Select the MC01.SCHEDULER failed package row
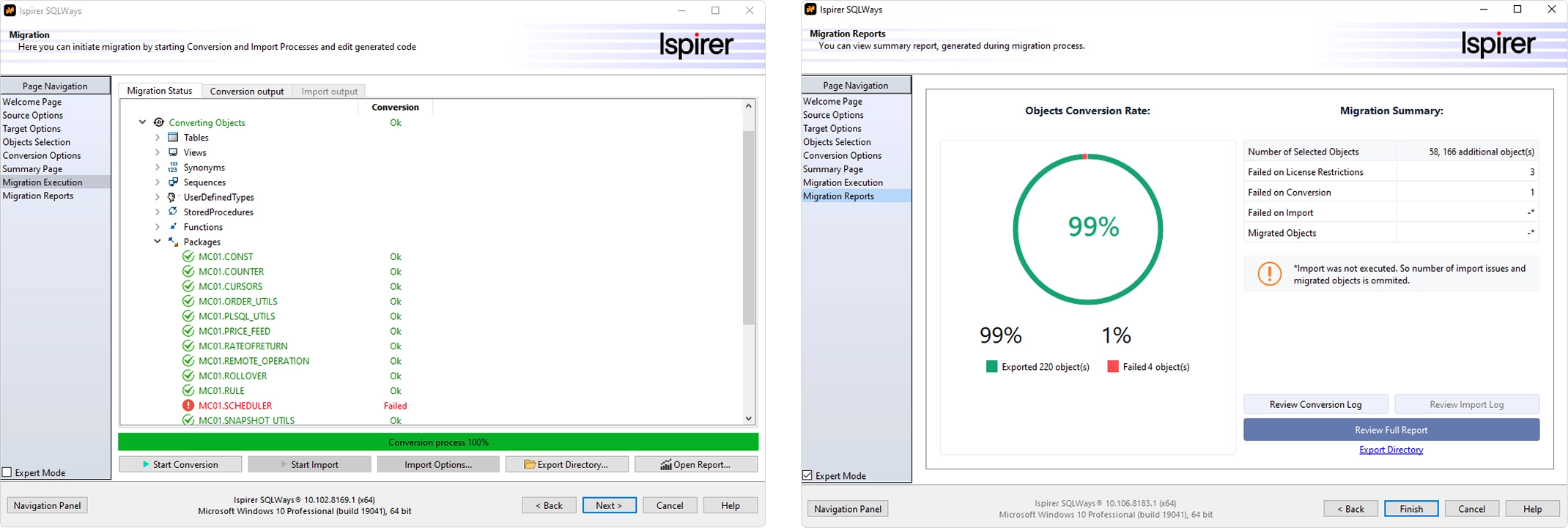 (235, 406)
